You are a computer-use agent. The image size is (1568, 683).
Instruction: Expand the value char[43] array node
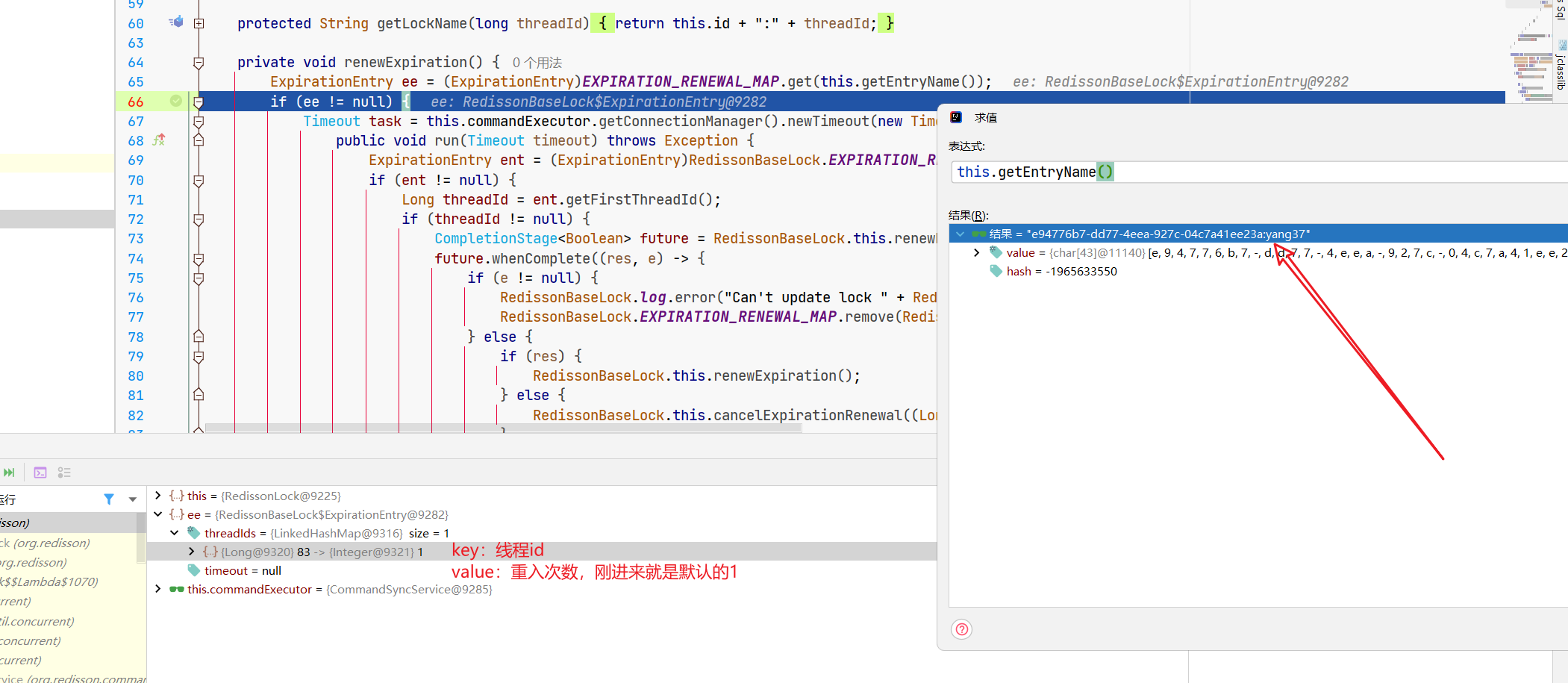977,252
